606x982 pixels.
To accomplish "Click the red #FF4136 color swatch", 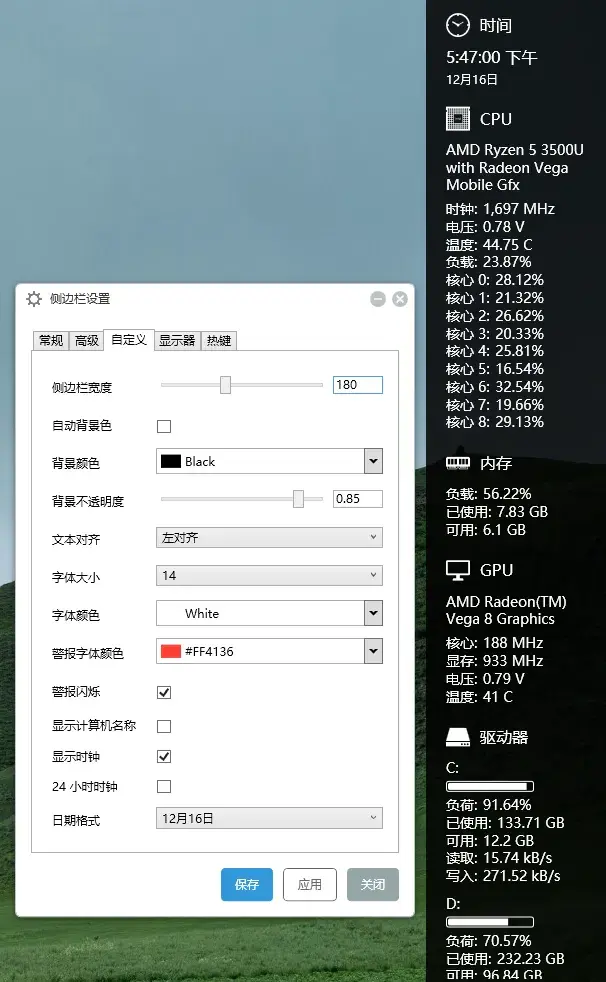I will click(171, 651).
